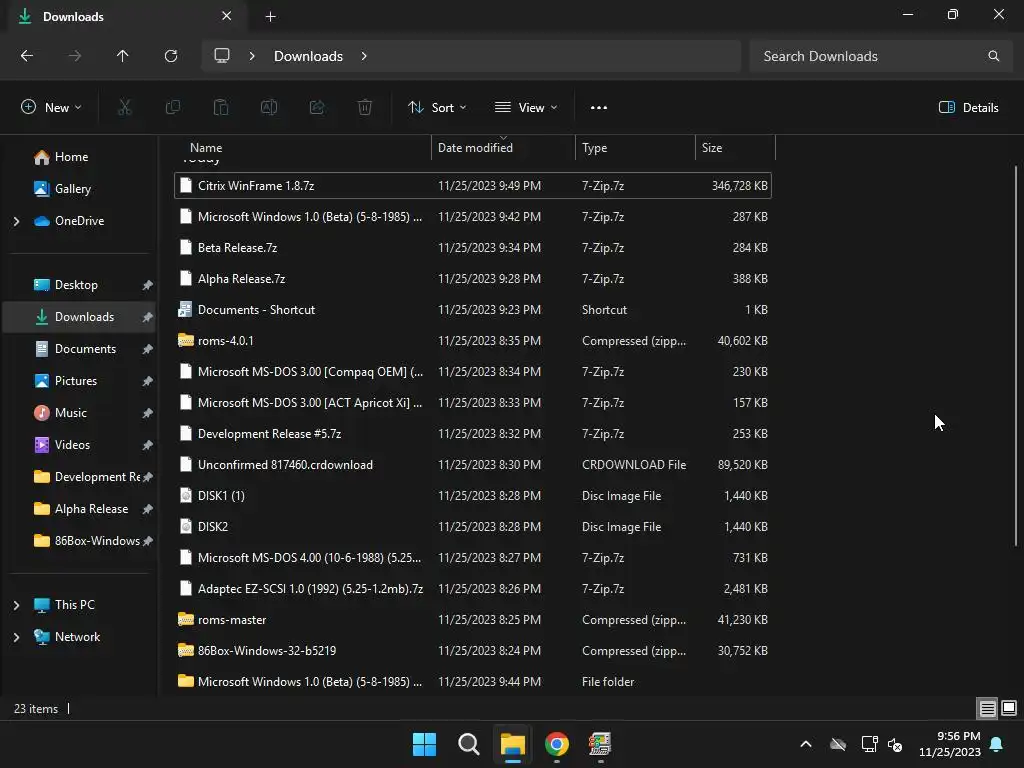Screen dimensions: 1024x768
Task: Show hidden system tray icons
Action: point(806,744)
